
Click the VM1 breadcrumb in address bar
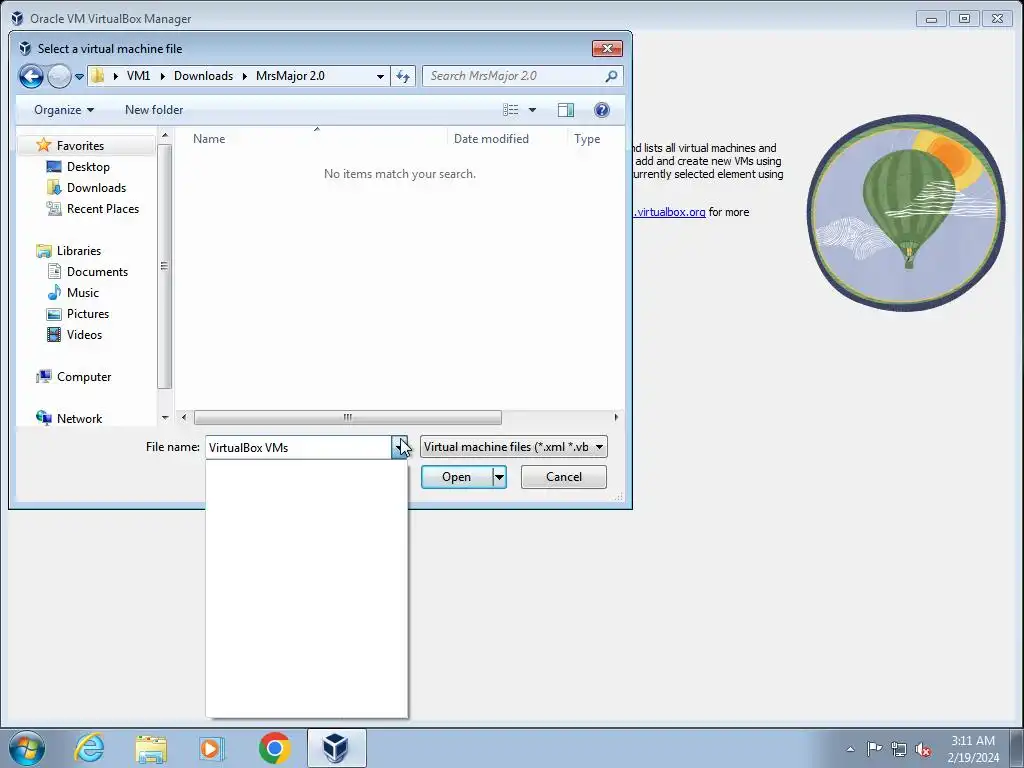tap(138, 76)
